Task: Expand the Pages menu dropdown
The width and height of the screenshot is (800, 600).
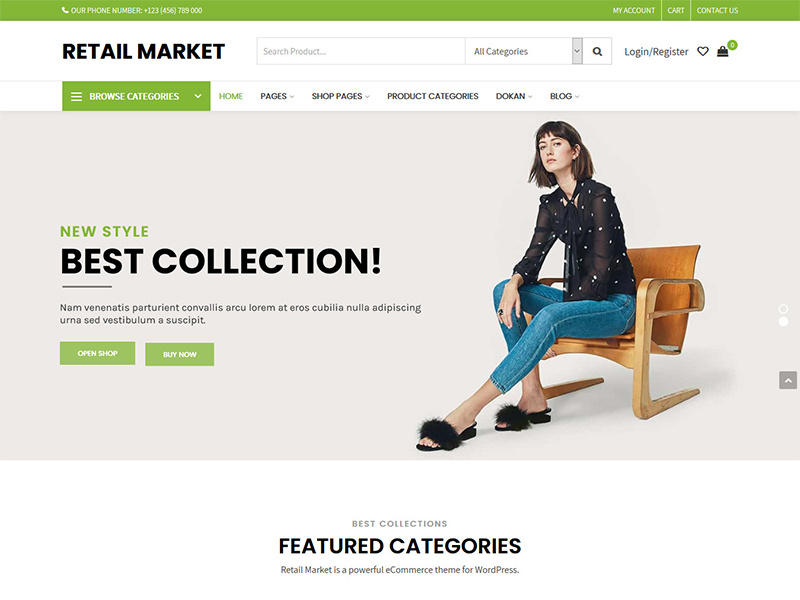Action: pos(277,96)
